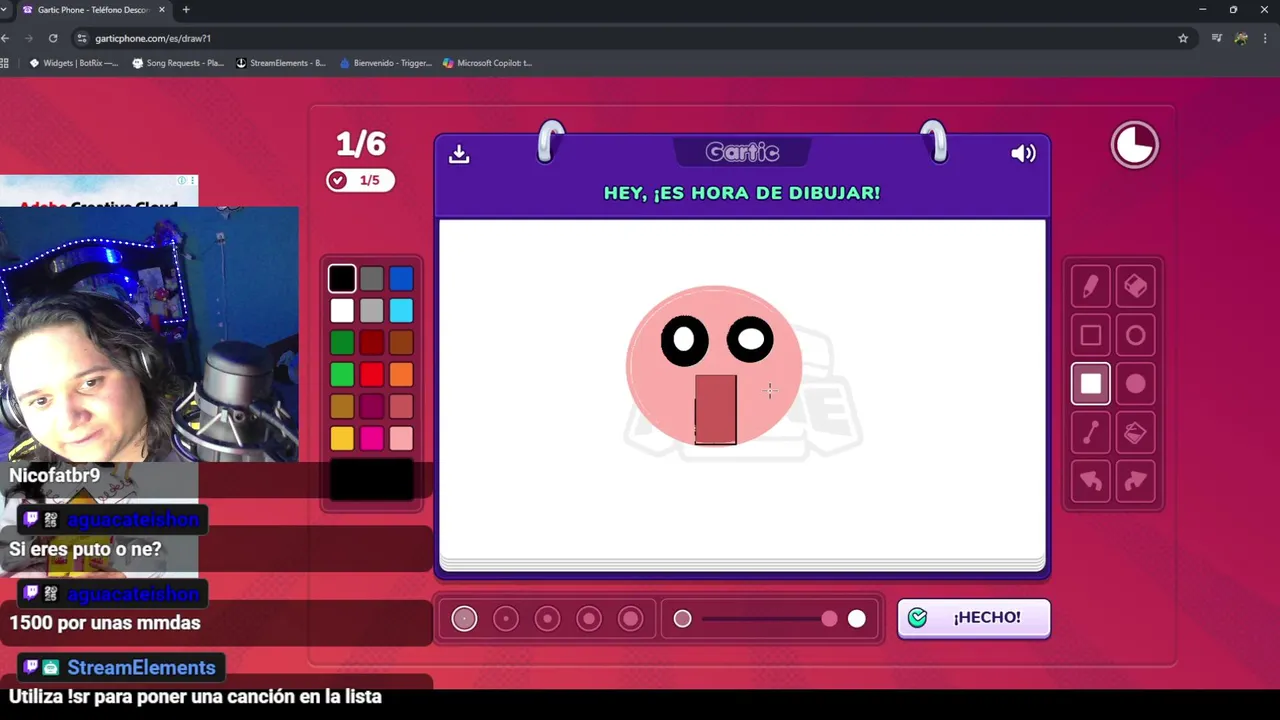This screenshot has width=1280, height=720.
Task: Select the Eraser tool
Action: pyautogui.click(x=1135, y=287)
